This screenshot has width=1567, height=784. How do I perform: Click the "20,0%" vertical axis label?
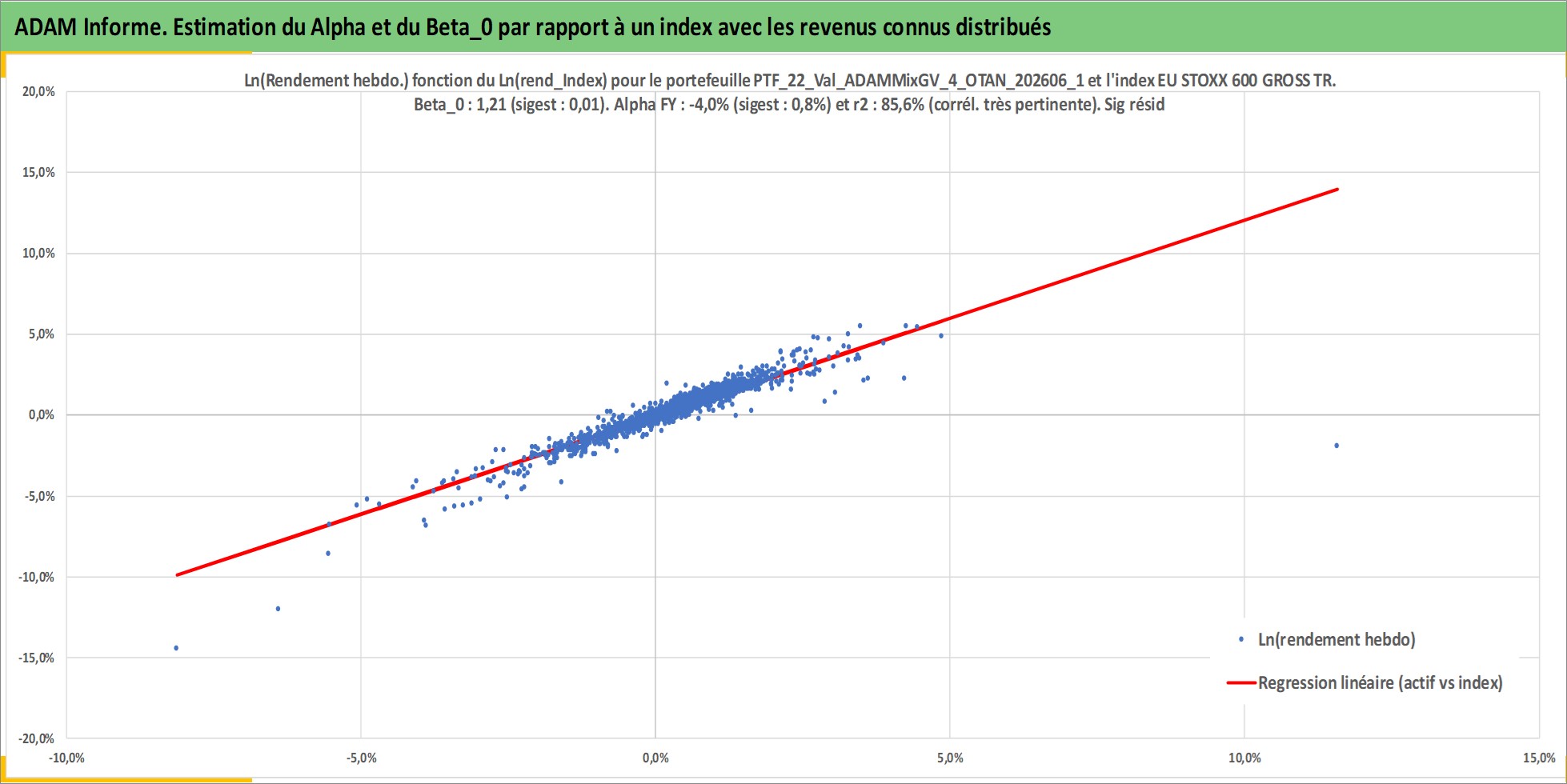(x=38, y=92)
